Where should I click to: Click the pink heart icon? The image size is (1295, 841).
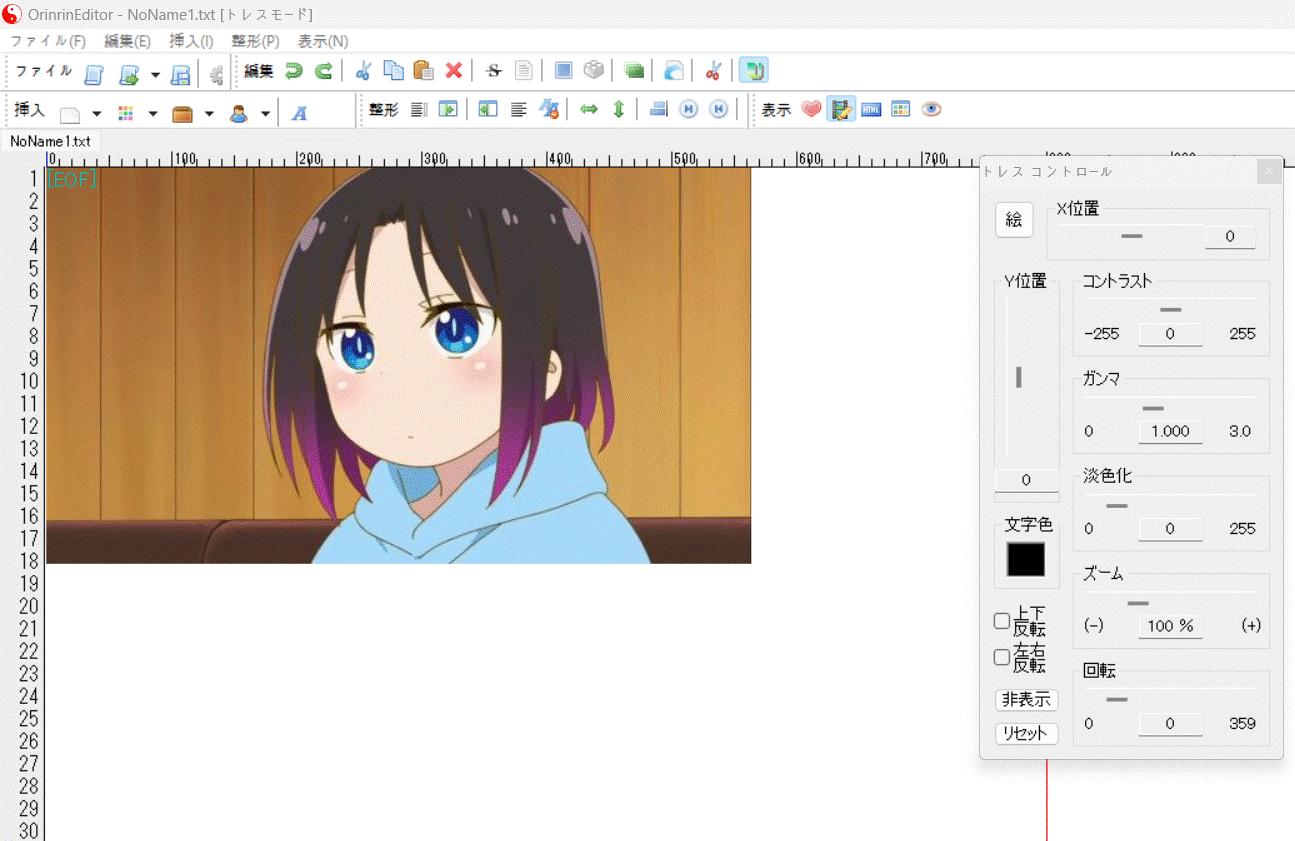click(811, 110)
